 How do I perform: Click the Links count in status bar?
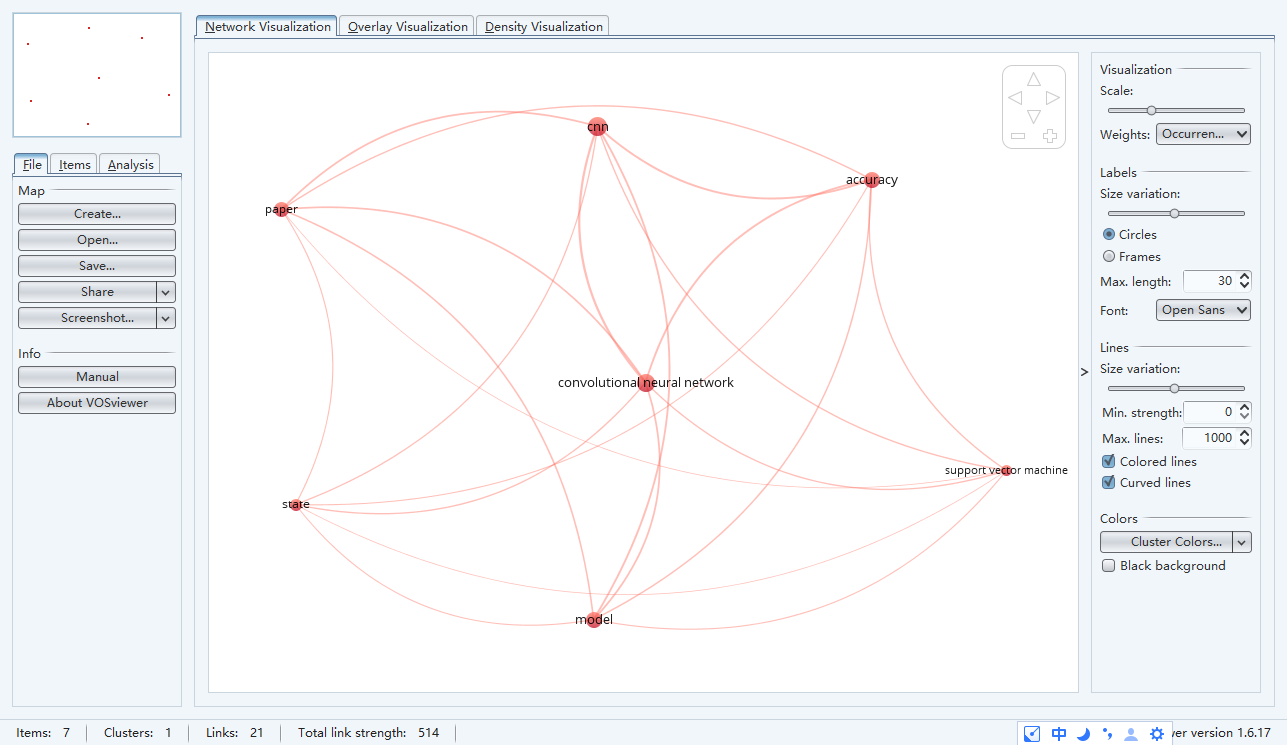pyautogui.click(x=257, y=733)
